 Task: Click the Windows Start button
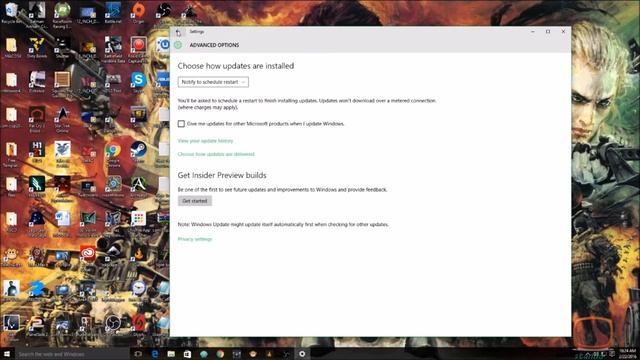tap(7, 354)
